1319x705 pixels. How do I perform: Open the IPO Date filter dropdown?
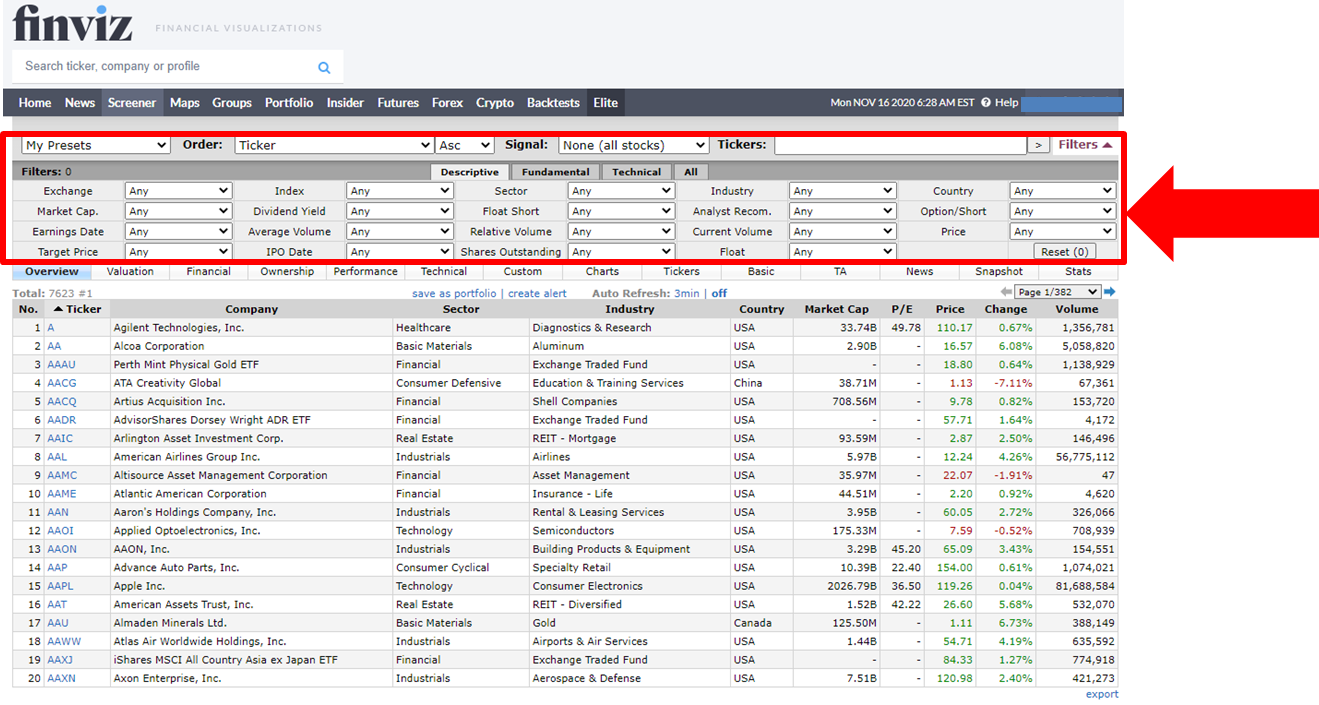[x=400, y=252]
